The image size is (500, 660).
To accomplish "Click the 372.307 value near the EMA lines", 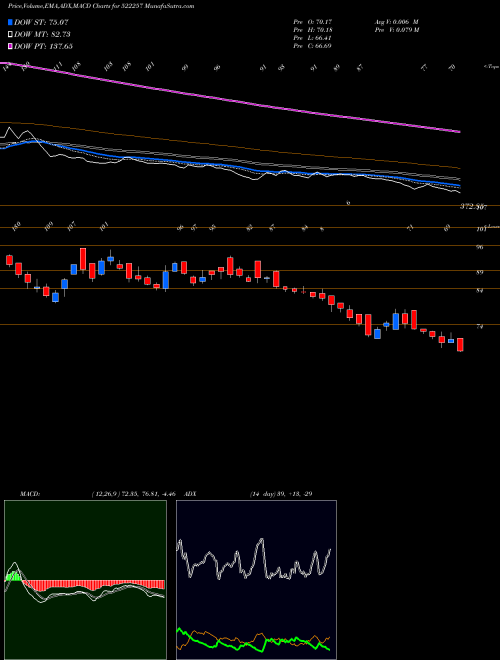I will pos(473,207).
